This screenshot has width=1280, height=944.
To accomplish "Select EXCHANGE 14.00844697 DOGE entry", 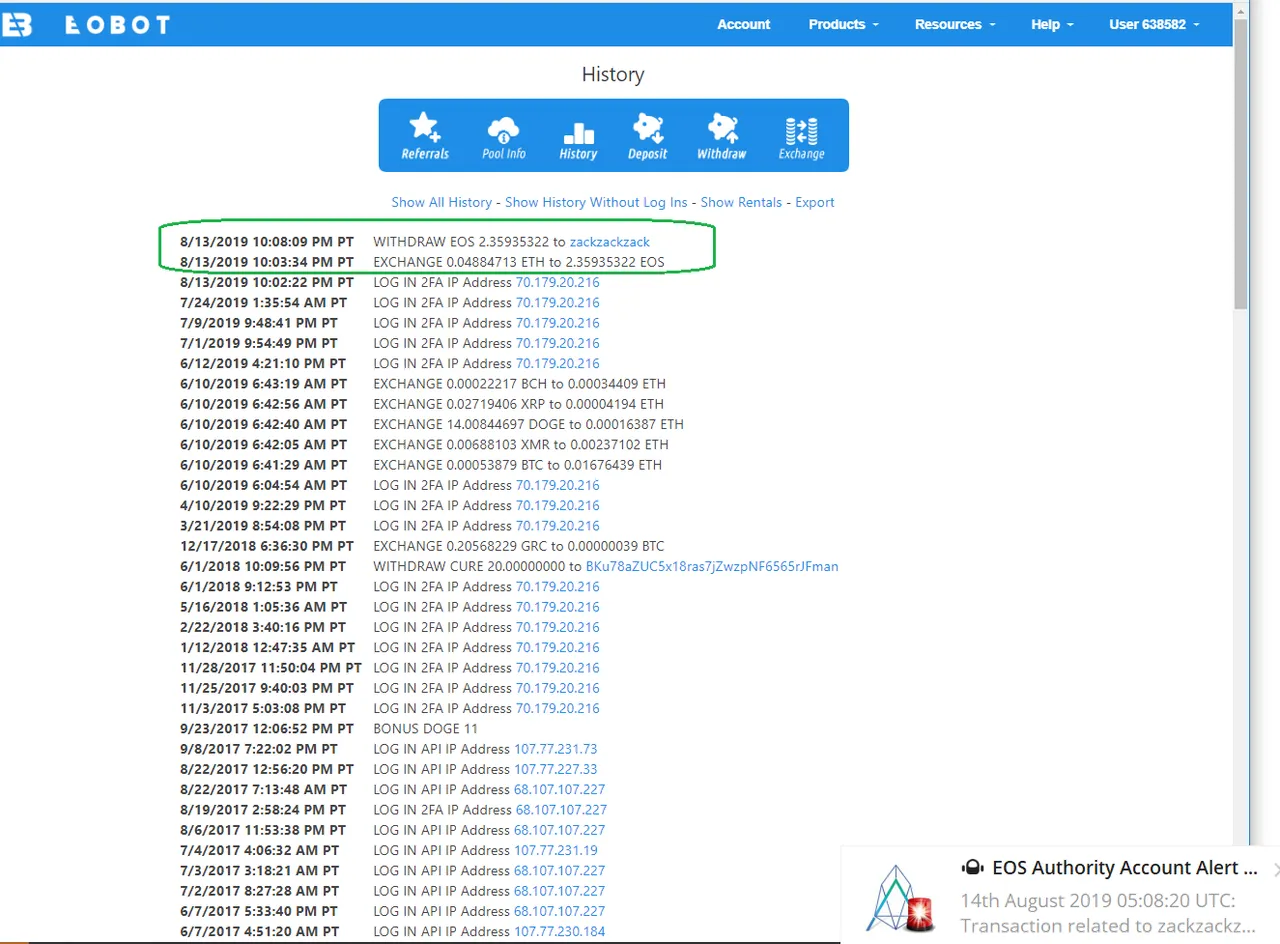I will tap(528, 424).
